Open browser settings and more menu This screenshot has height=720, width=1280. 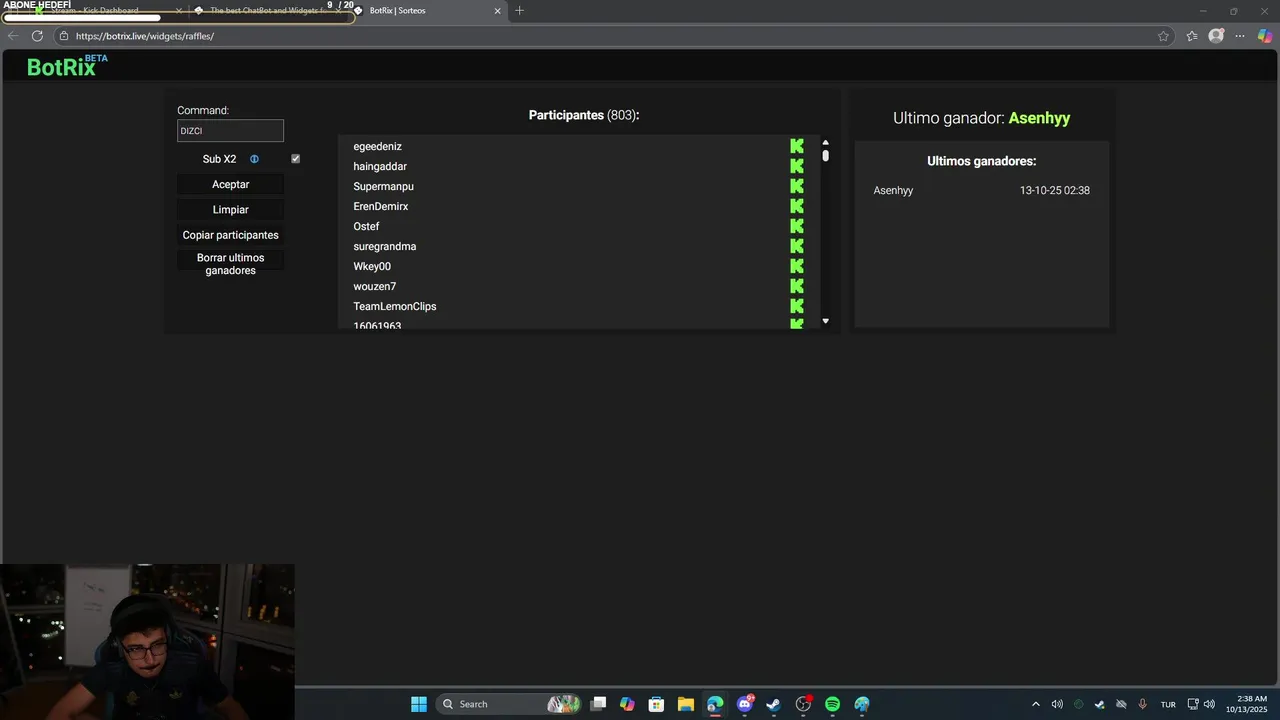1240,36
